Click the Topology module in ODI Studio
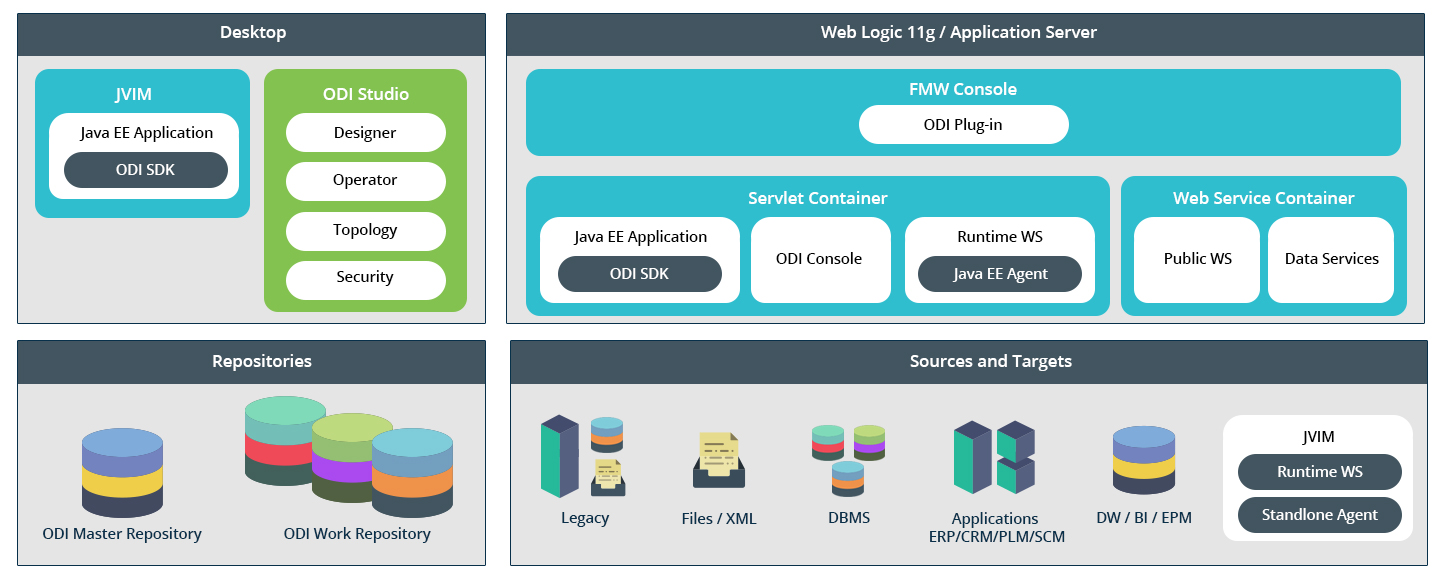This screenshot has width=1442, height=578. pos(365,231)
